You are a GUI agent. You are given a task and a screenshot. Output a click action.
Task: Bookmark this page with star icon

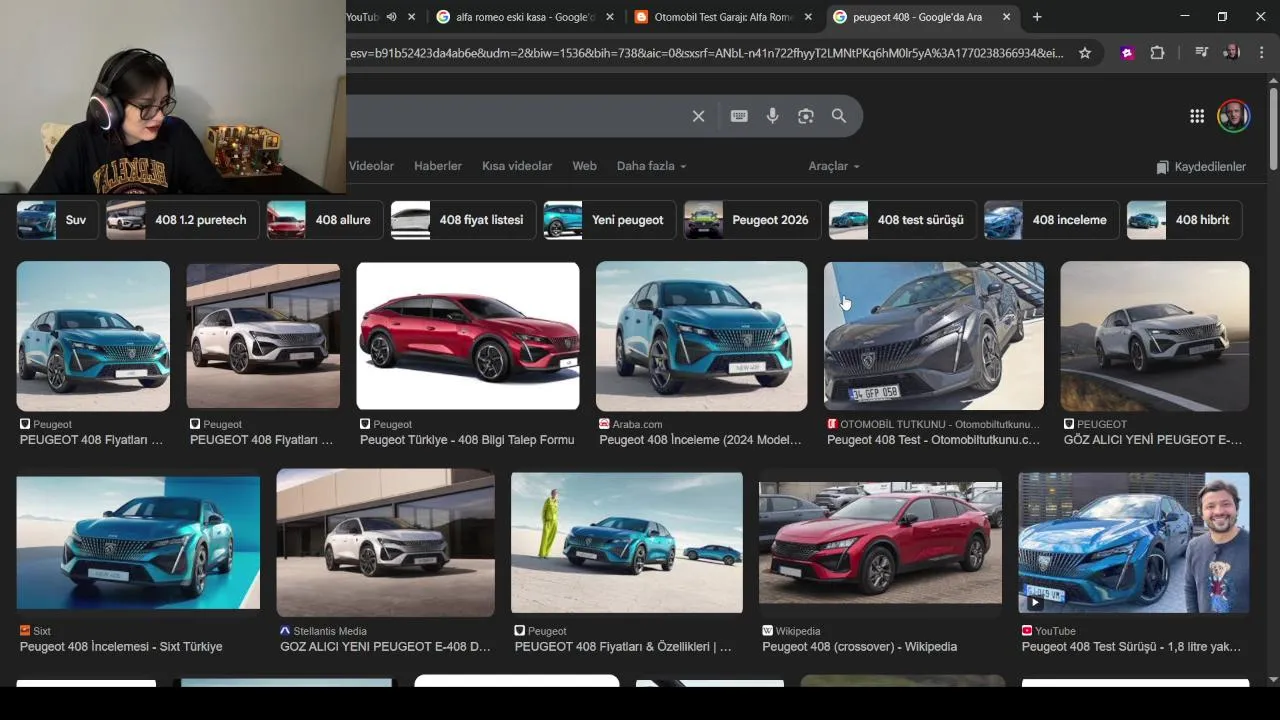[1085, 53]
